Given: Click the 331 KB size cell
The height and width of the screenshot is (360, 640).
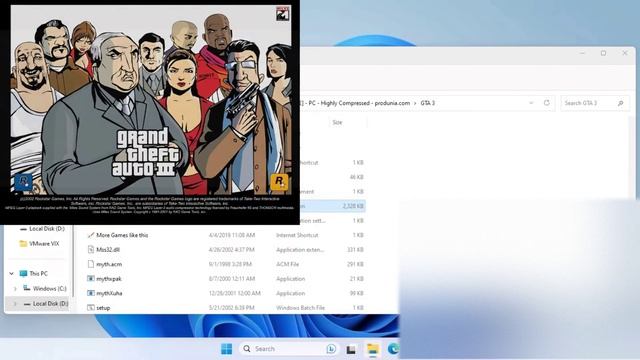Looking at the screenshot, I should click(x=355, y=249).
